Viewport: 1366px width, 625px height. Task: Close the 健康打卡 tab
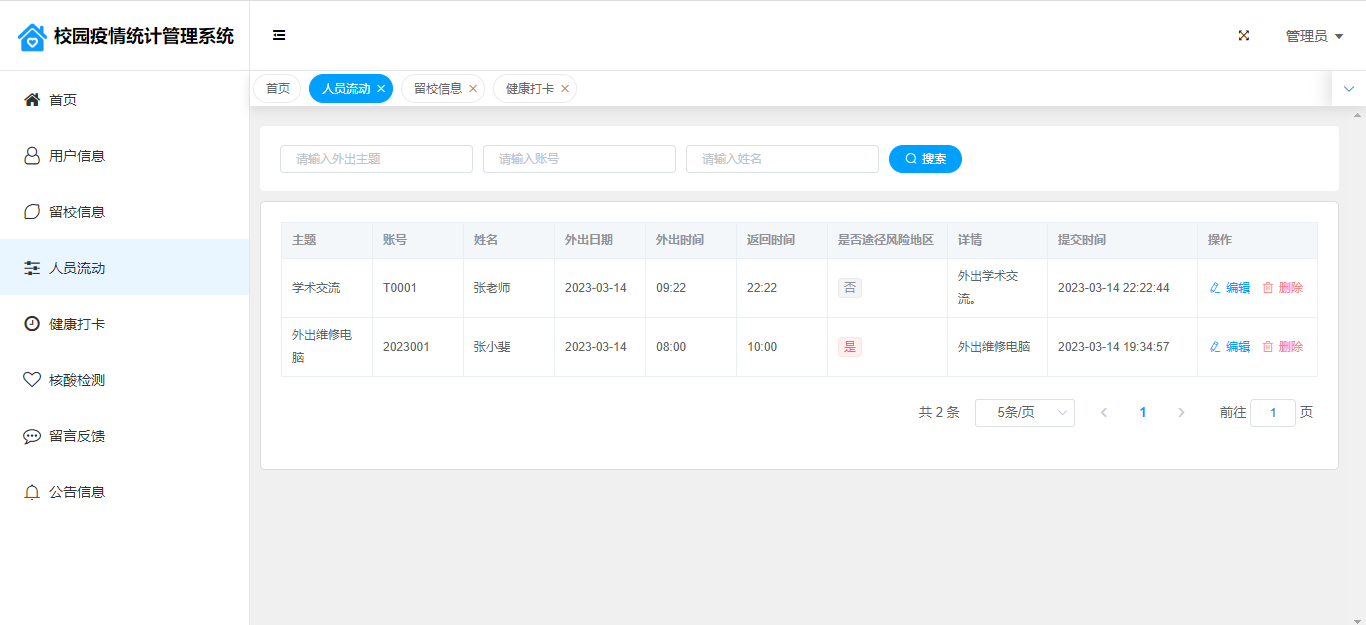(565, 89)
